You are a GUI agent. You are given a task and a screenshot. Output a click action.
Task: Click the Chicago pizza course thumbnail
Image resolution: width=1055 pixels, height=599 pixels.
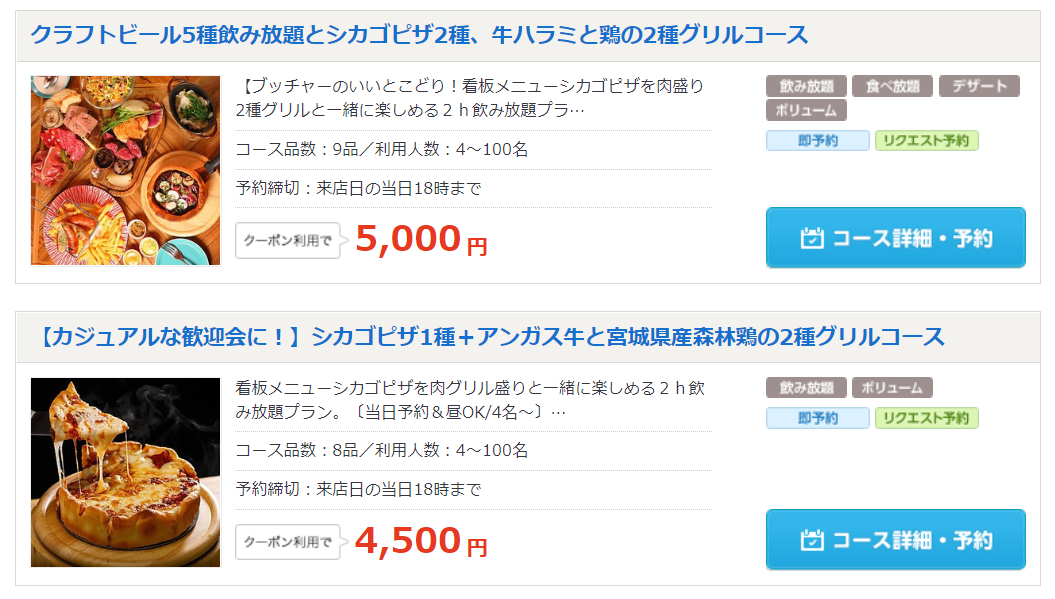(x=125, y=472)
